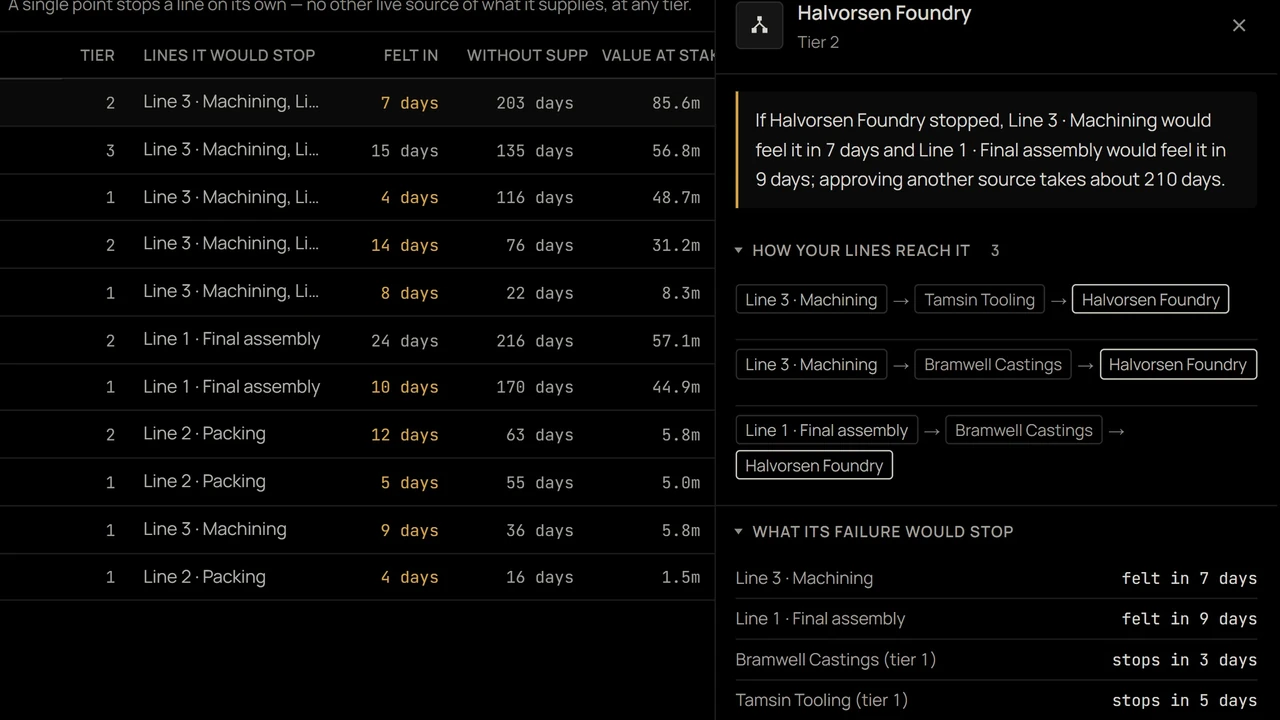Open the table row valued at 8.3m
This screenshot has height=720, width=1280.
[x=357, y=292]
